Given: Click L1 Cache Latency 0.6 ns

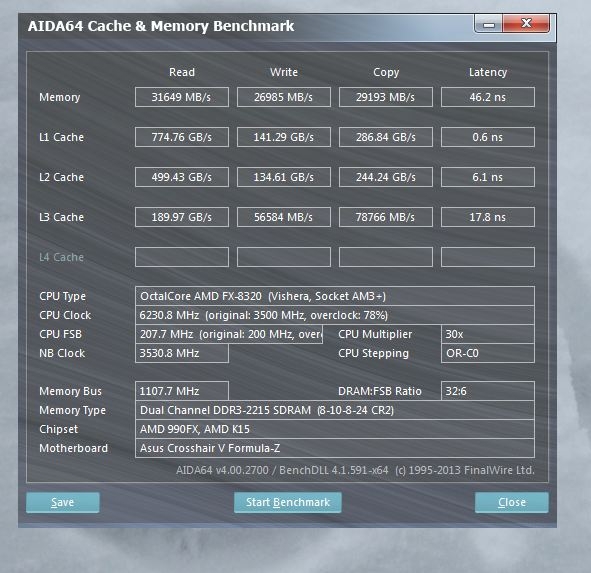Looking at the screenshot, I should point(488,137).
